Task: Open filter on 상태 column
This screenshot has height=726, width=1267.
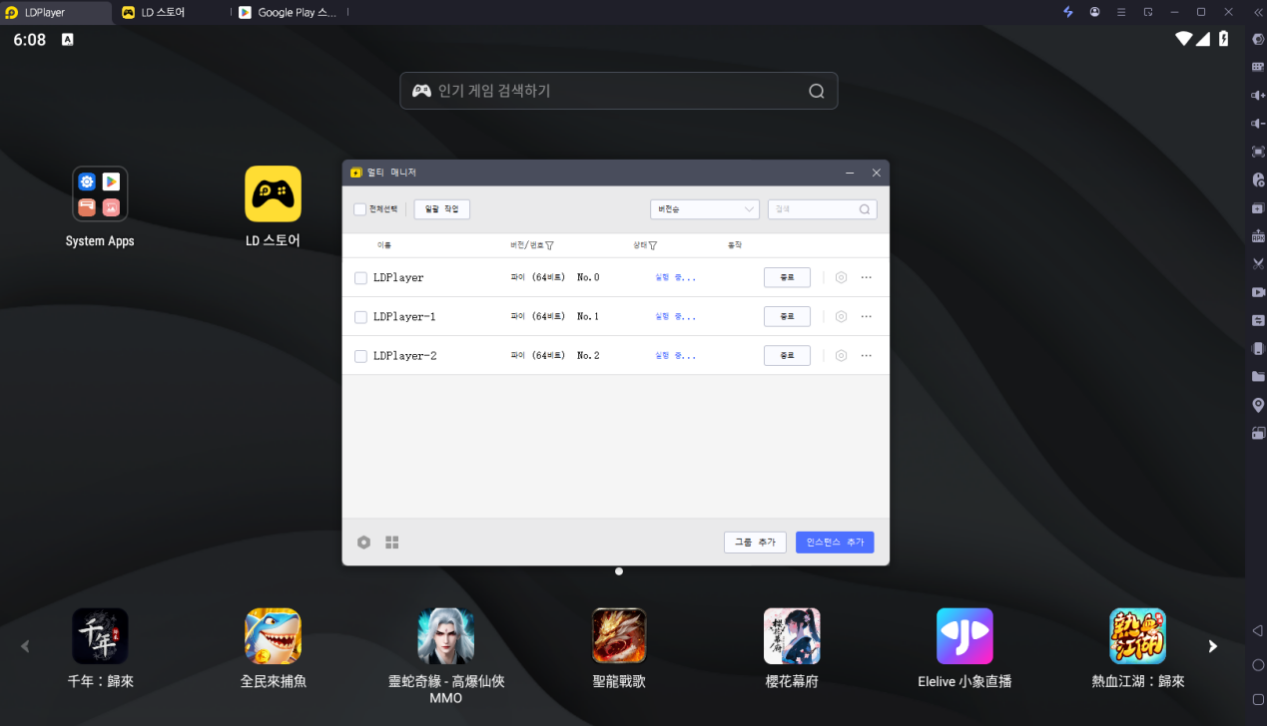Action: click(x=653, y=245)
